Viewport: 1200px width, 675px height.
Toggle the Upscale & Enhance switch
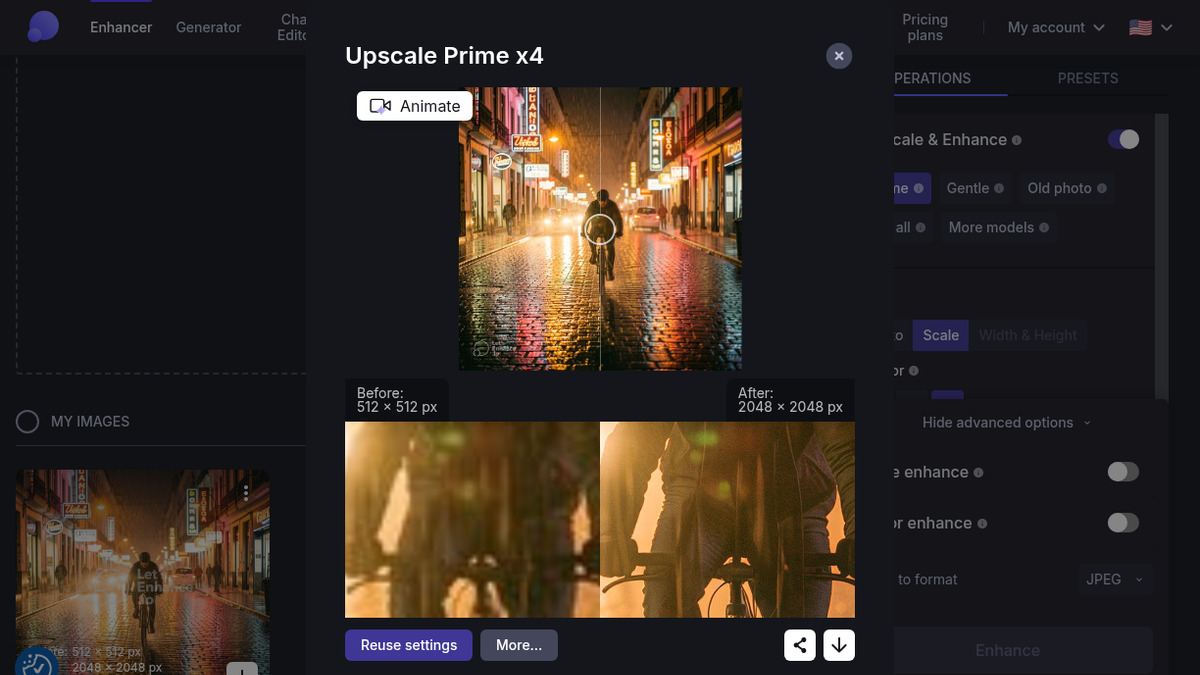tap(1123, 140)
